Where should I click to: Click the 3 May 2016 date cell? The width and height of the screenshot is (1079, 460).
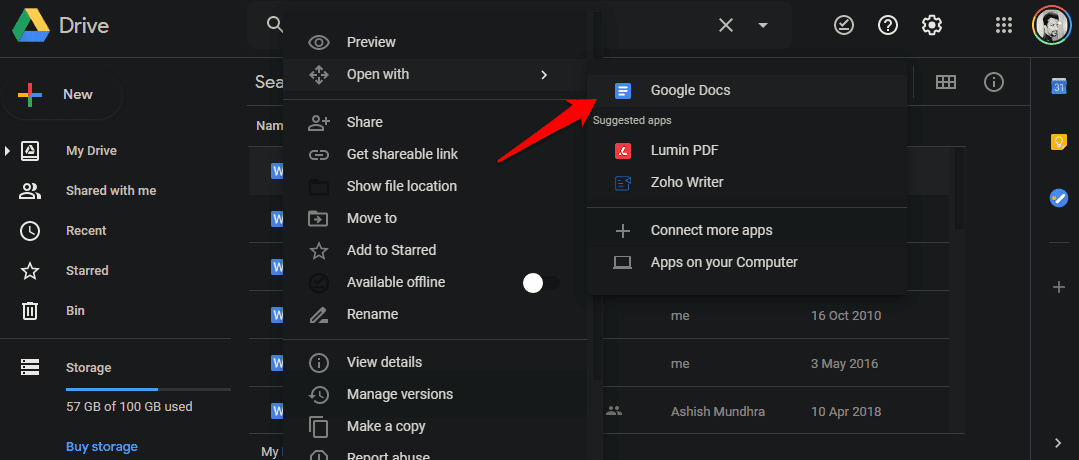pyautogui.click(x=844, y=364)
